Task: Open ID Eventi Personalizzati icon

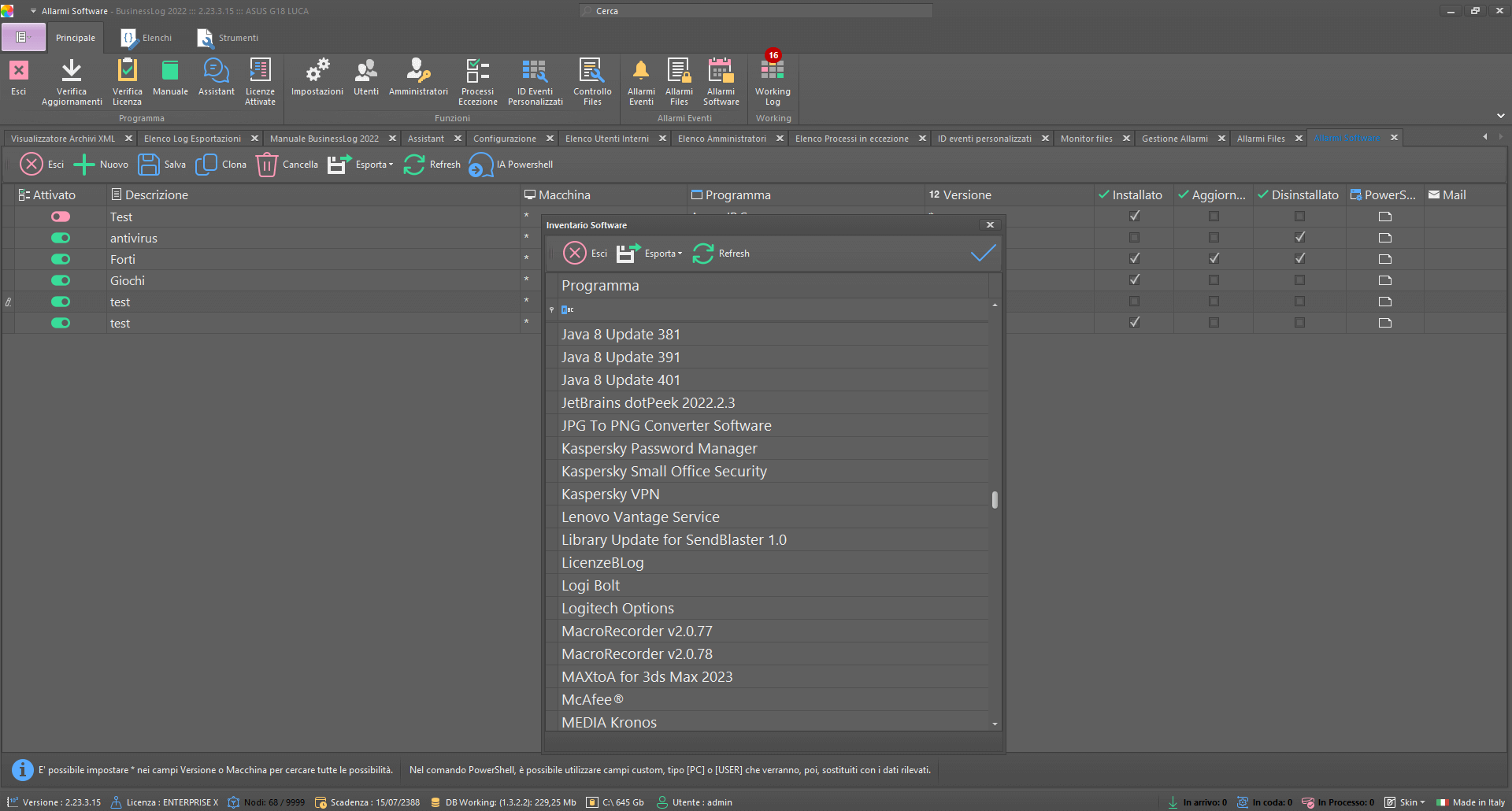Action: (535, 71)
